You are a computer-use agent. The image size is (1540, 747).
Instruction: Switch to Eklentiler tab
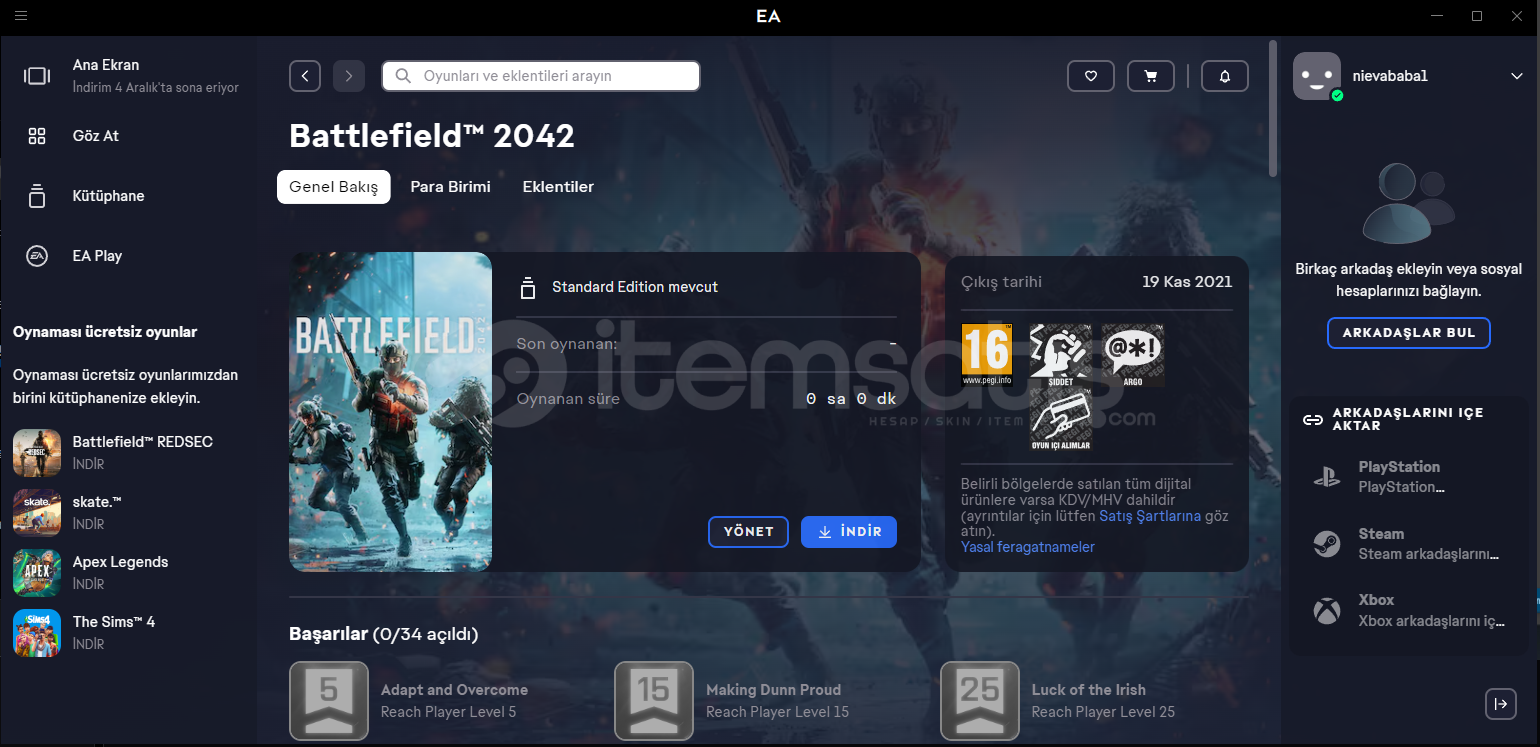coord(558,187)
